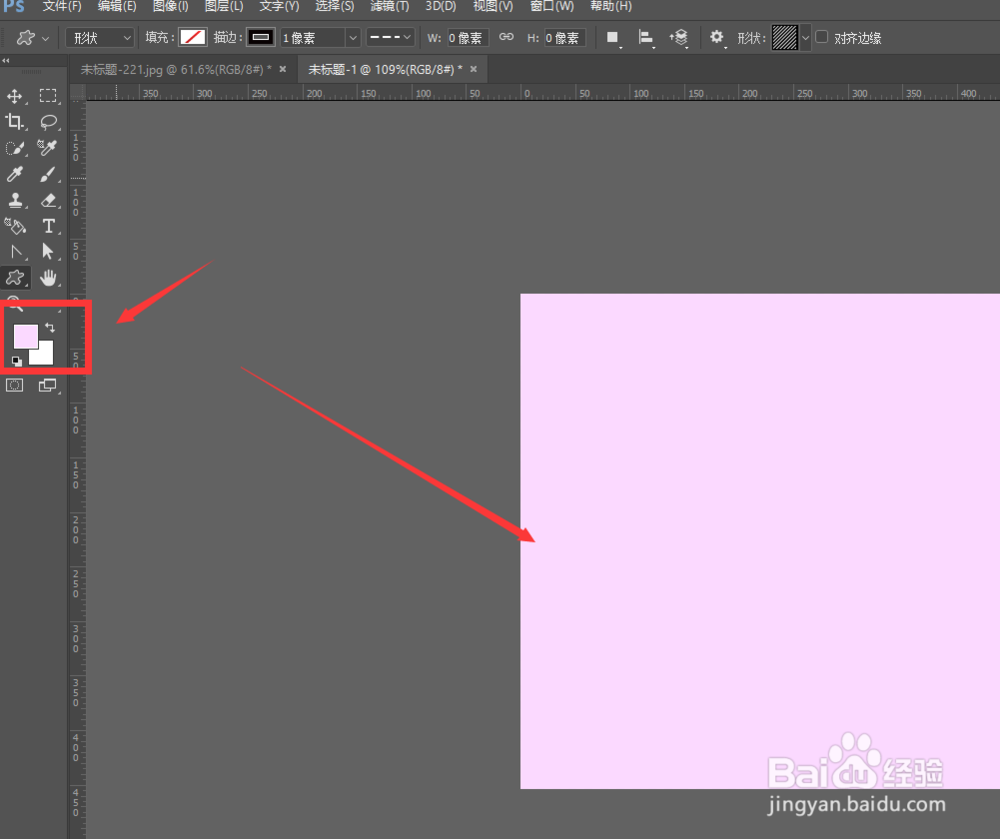Select the Hand tool
The height and width of the screenshot is (839, 1000).
[x=48, y=278]
